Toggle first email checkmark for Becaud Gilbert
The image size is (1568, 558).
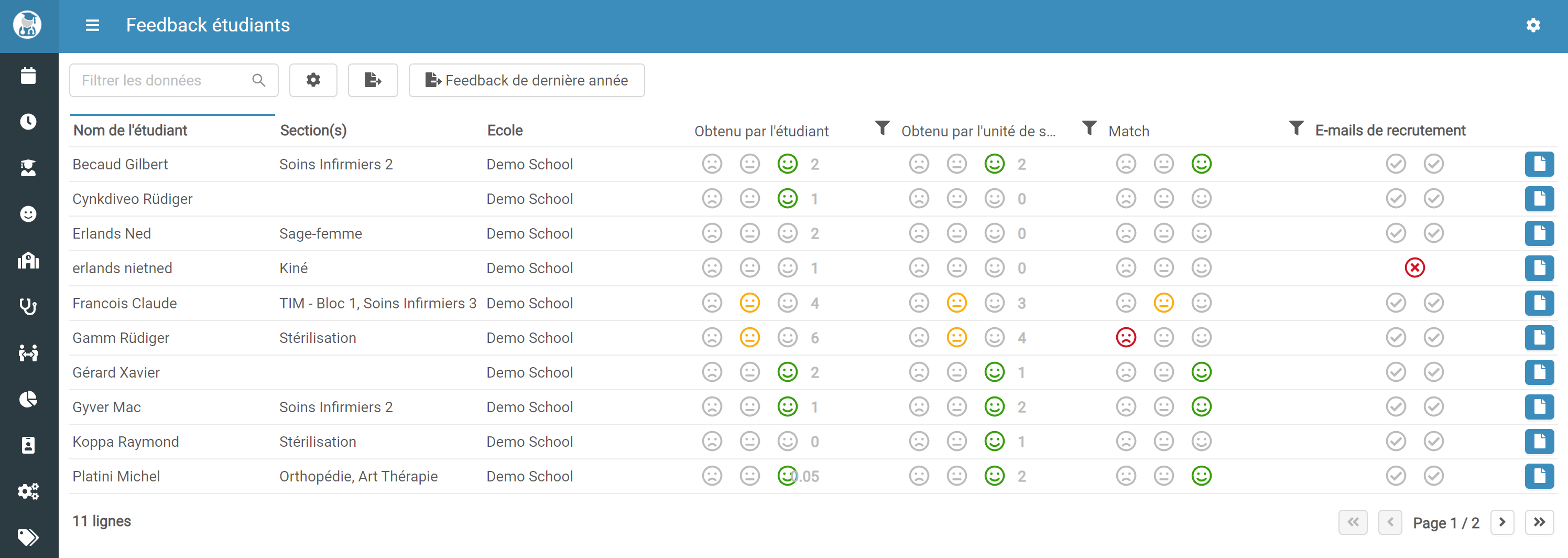[1396, 164]
